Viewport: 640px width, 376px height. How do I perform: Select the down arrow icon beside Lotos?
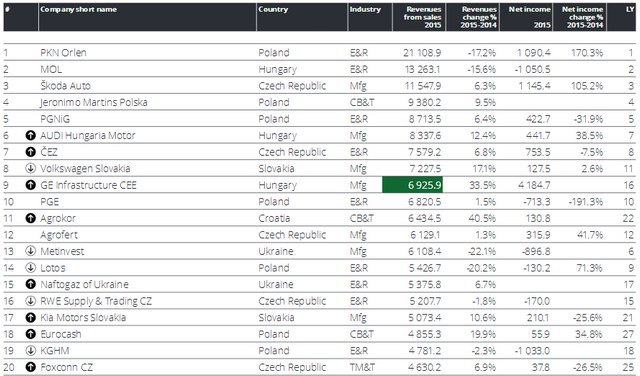point(30,268)
